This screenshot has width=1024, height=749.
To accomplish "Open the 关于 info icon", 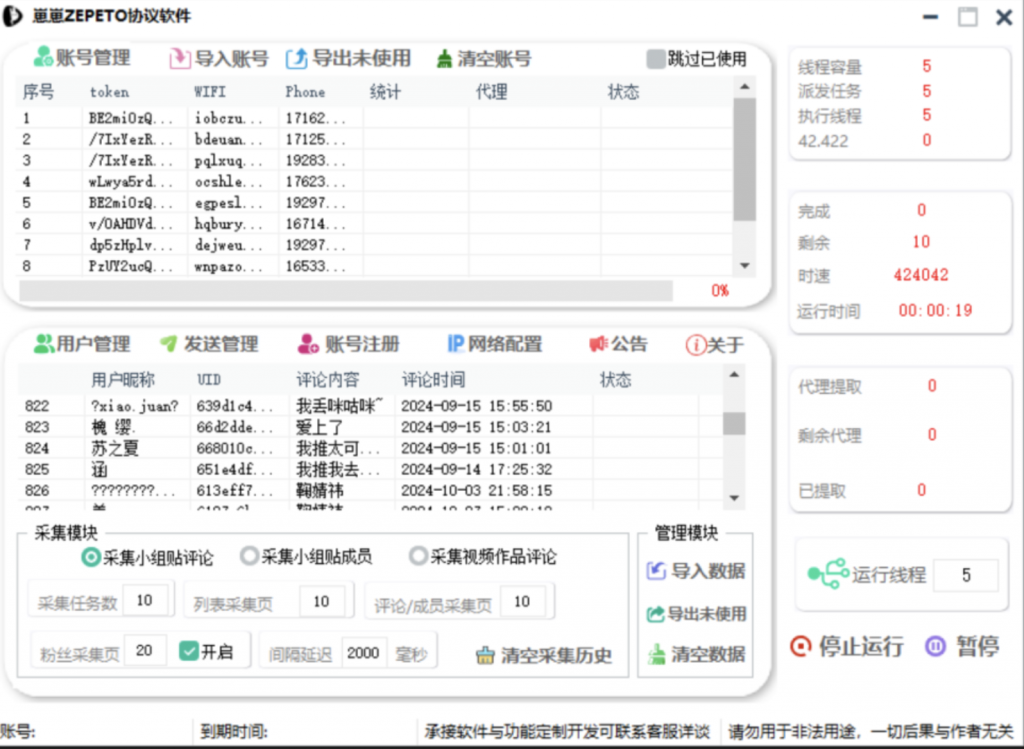I will click(x=696, y=345).
